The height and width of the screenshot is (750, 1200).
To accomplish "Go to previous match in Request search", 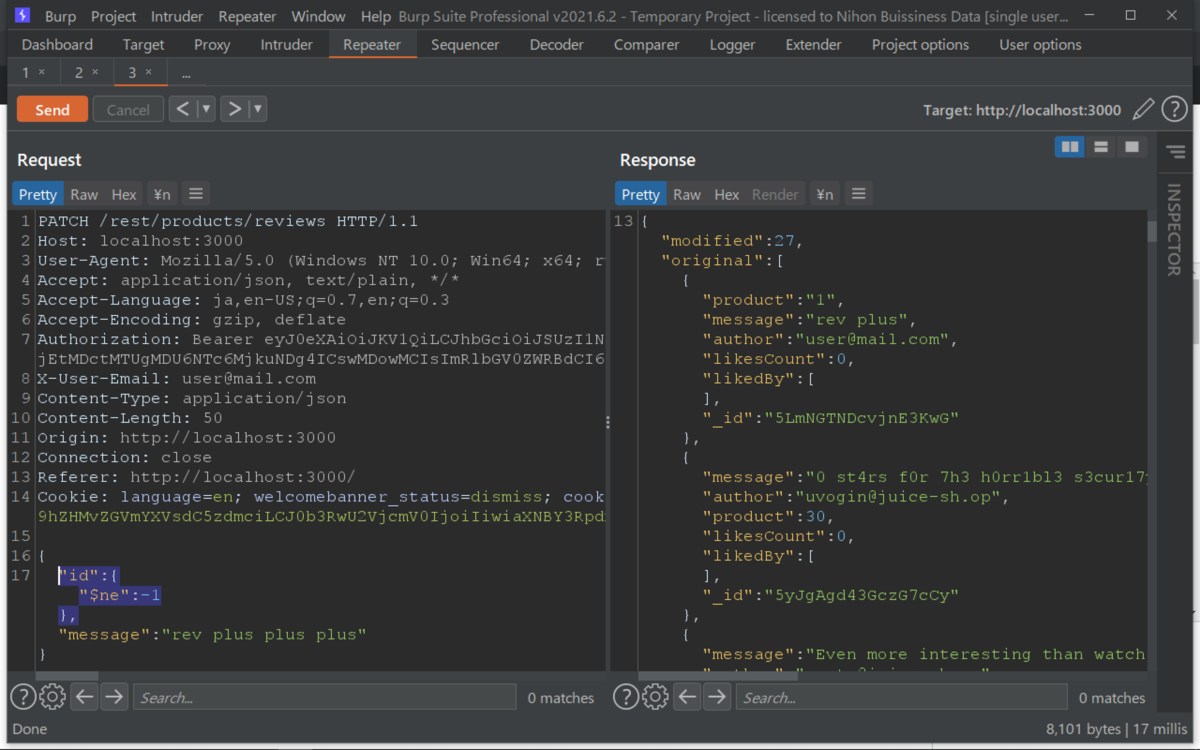I will [x=84, y=697].
